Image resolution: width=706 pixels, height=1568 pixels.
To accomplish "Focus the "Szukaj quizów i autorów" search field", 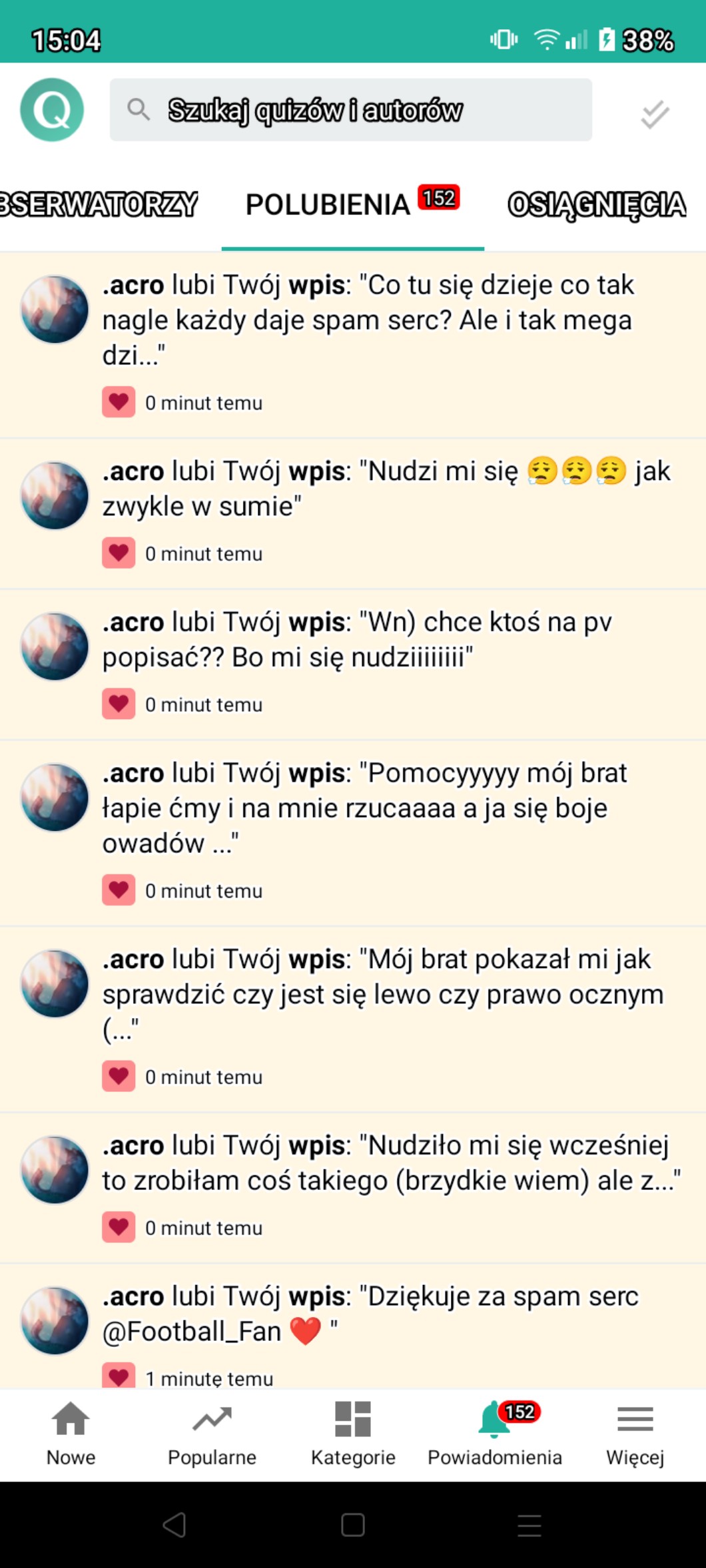I will [x=351, y=110].
